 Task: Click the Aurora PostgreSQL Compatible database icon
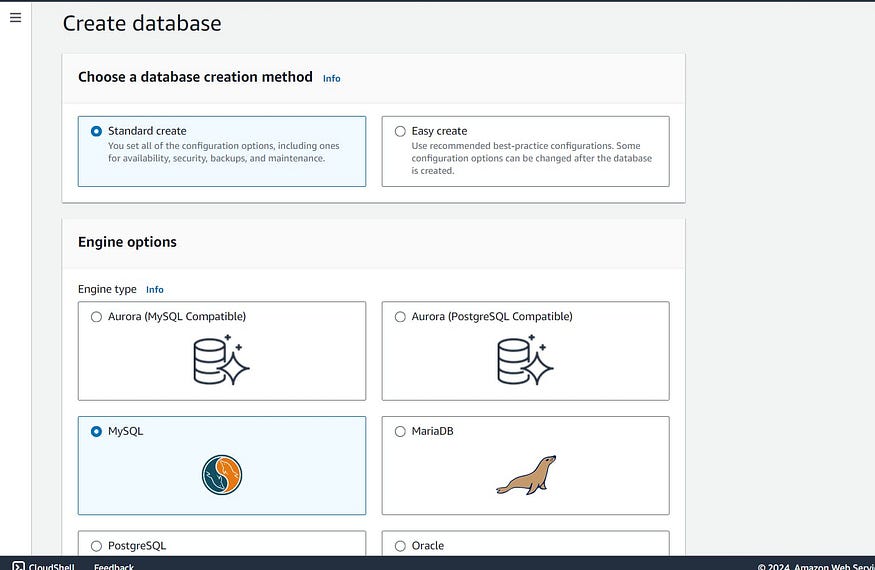tap(525, 360)
